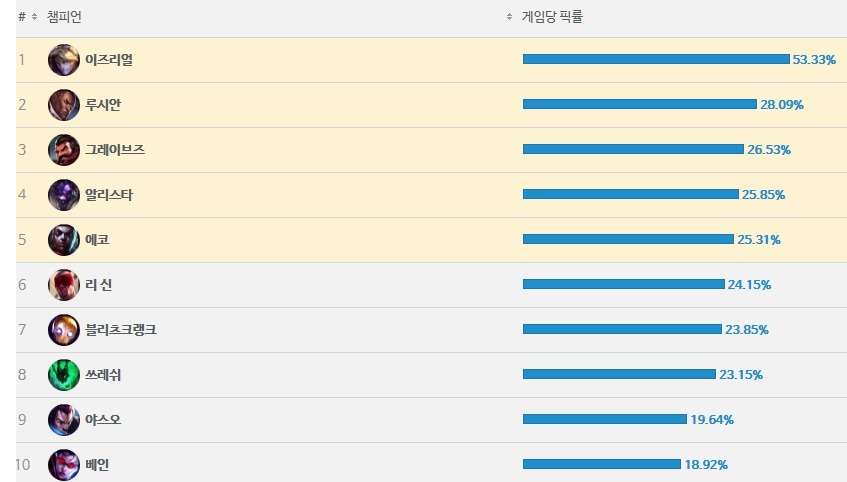The width and height of the screenshot is (847, 482).
Task: Open the 쓰레쉬 champion portrait
Action: tap(64, 375)
